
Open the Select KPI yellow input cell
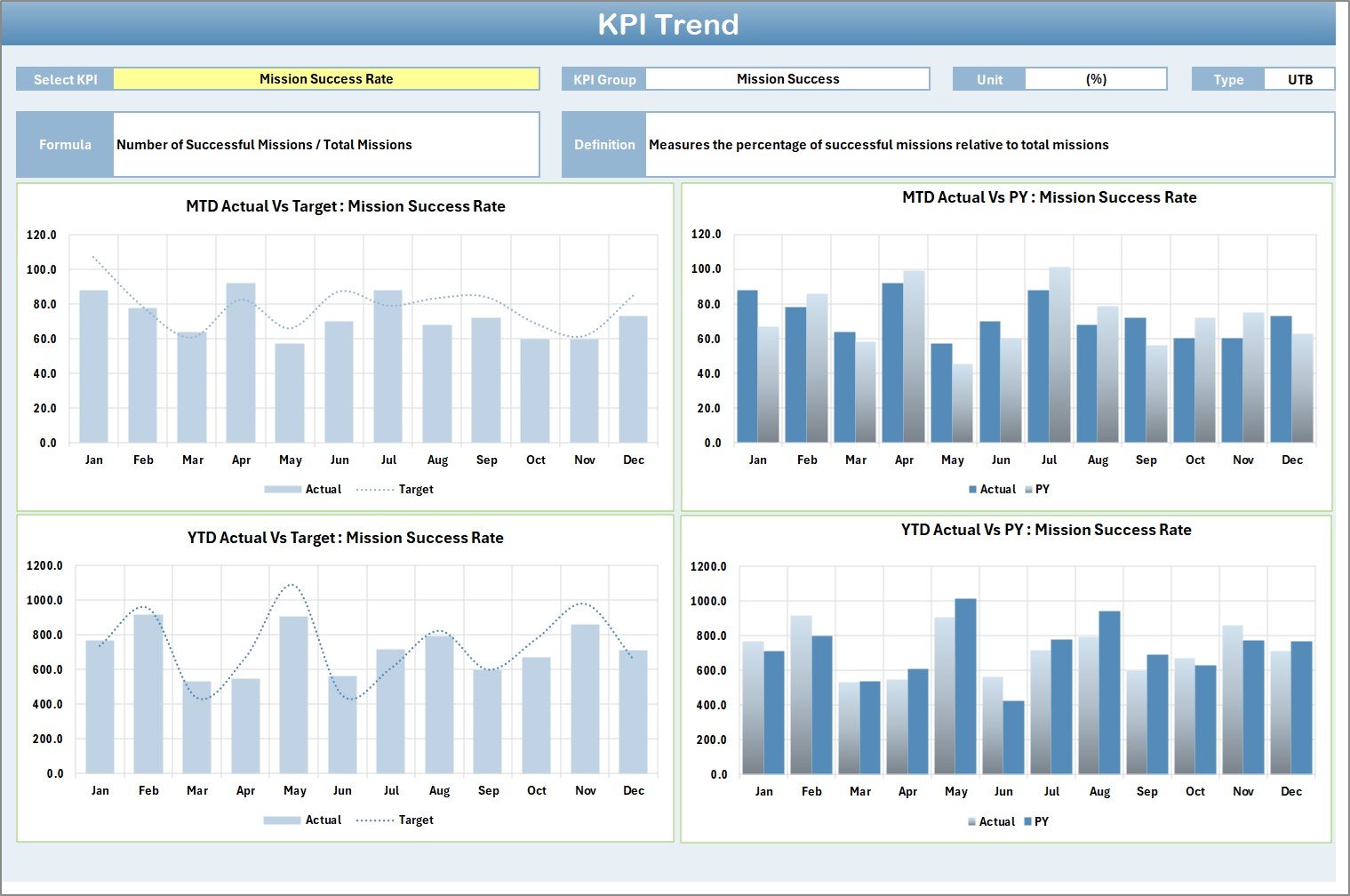click(326, 78)
